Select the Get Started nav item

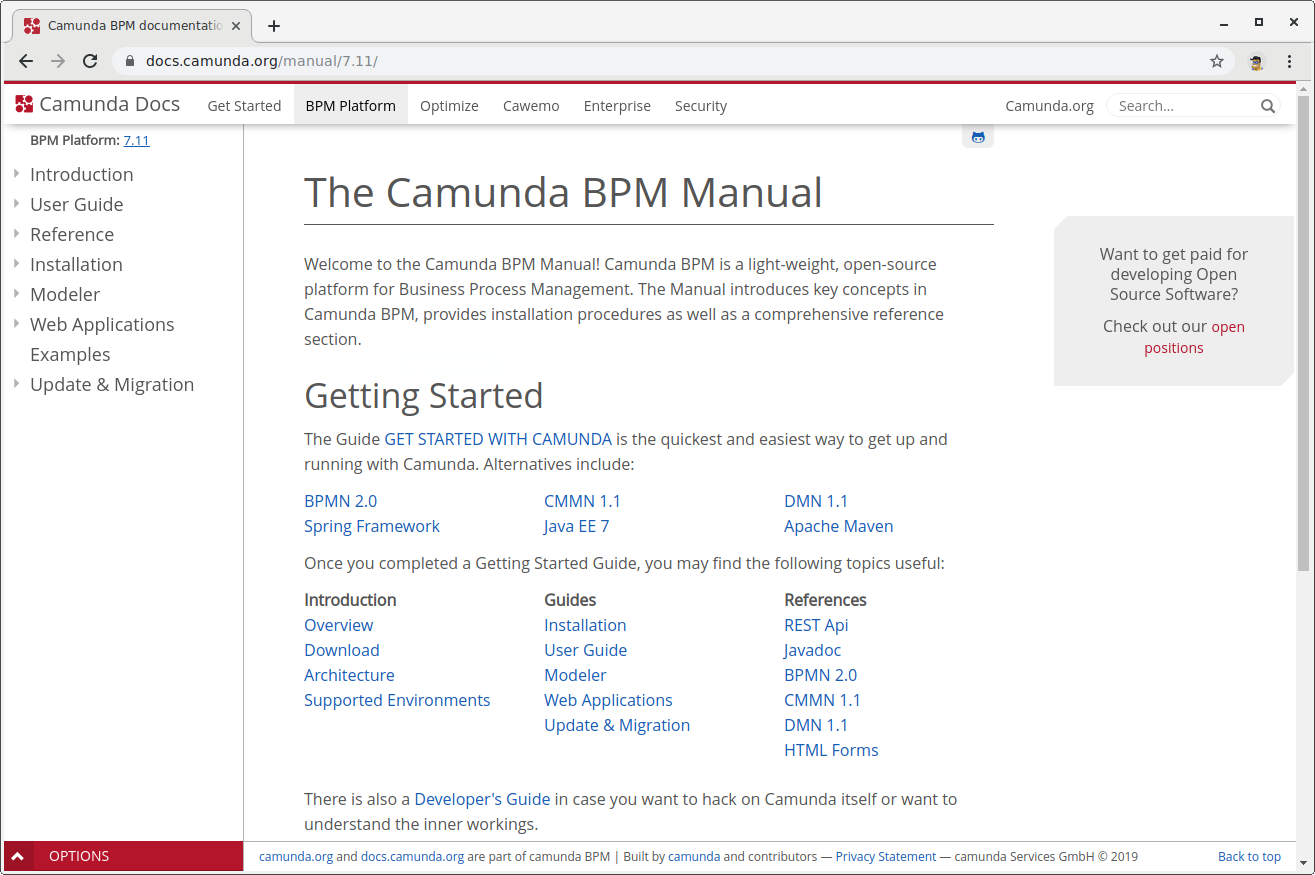coord(244,106)
